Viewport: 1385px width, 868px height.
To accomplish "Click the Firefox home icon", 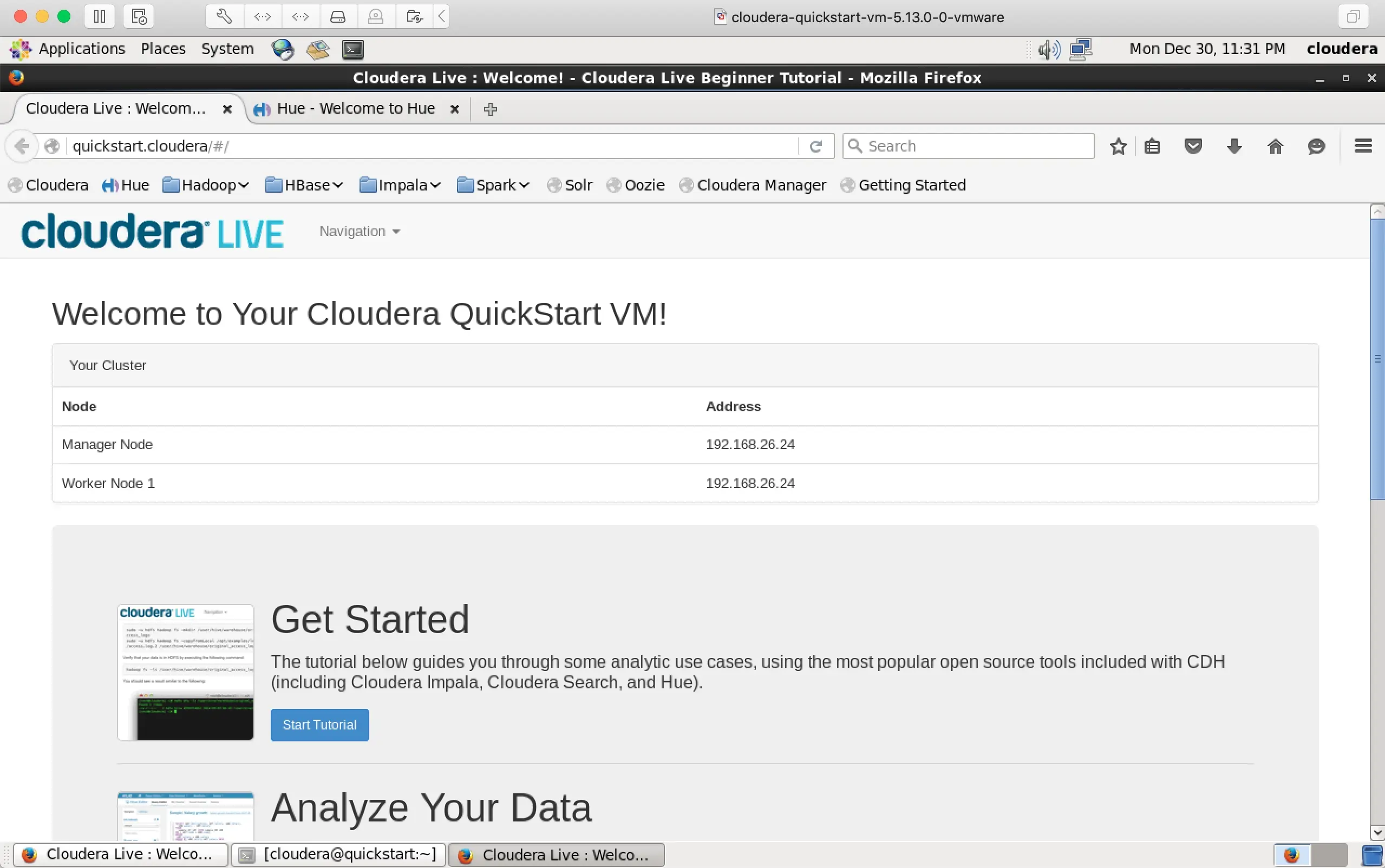I will 1275,147.
